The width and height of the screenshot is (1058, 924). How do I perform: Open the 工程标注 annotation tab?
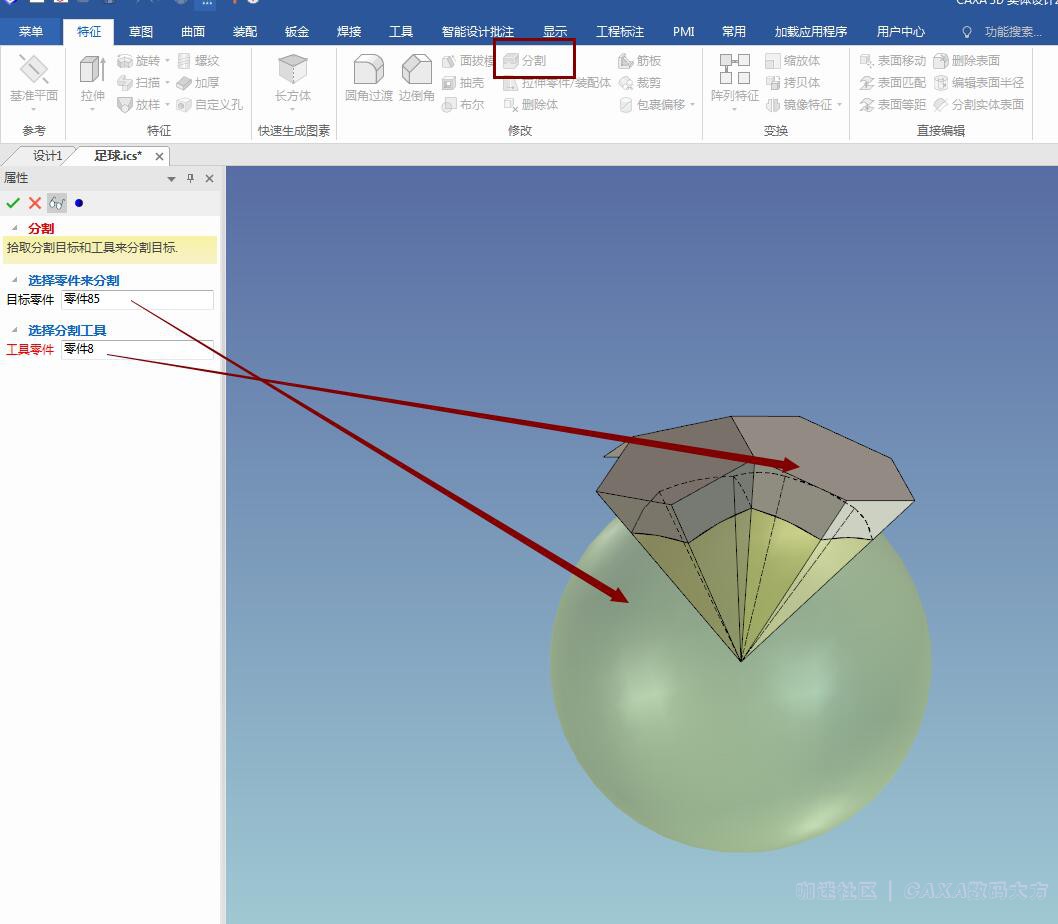(620, 32)
